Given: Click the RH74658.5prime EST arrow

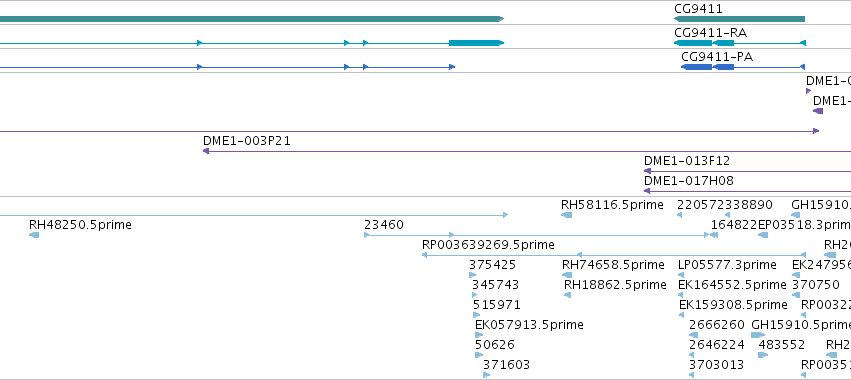Looking at the screenshot, I should coord(567,275).
